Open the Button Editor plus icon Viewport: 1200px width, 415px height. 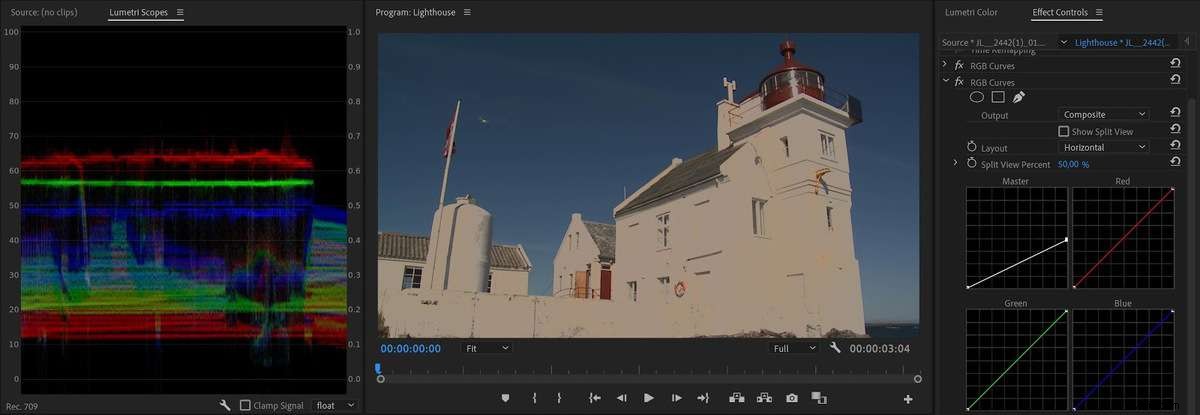click(x=908, y=399)
